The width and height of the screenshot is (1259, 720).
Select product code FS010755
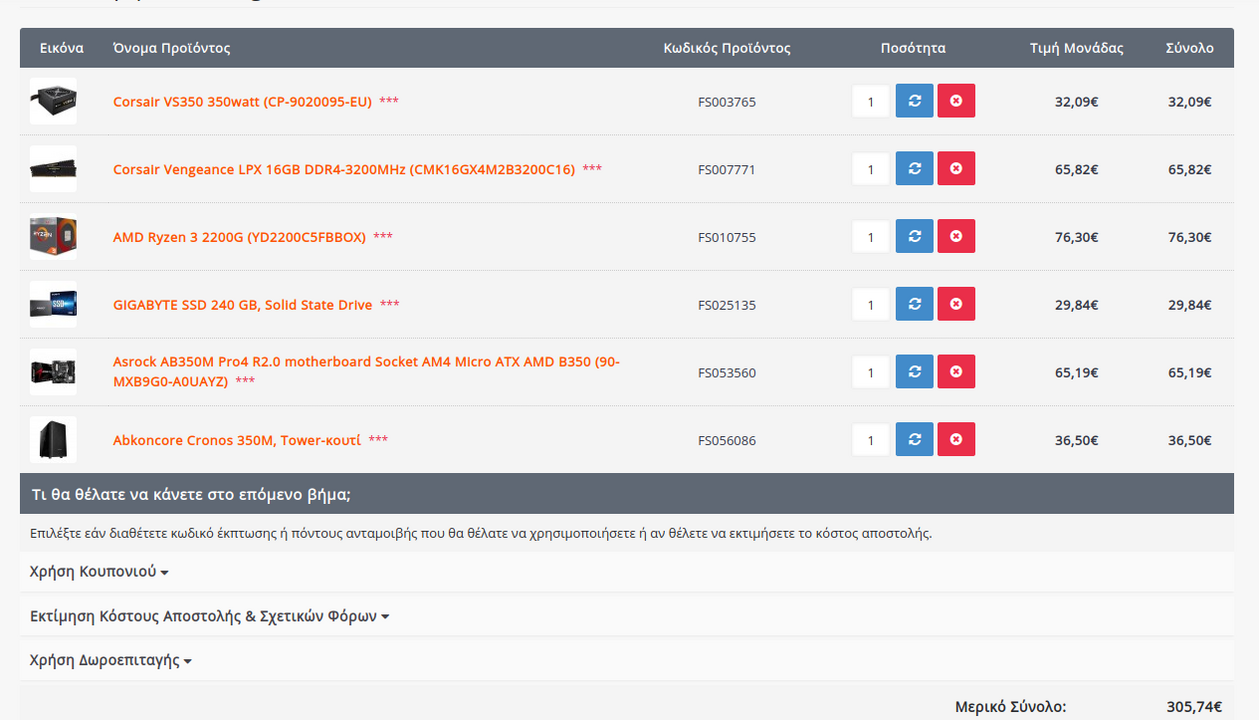point(727,237)
